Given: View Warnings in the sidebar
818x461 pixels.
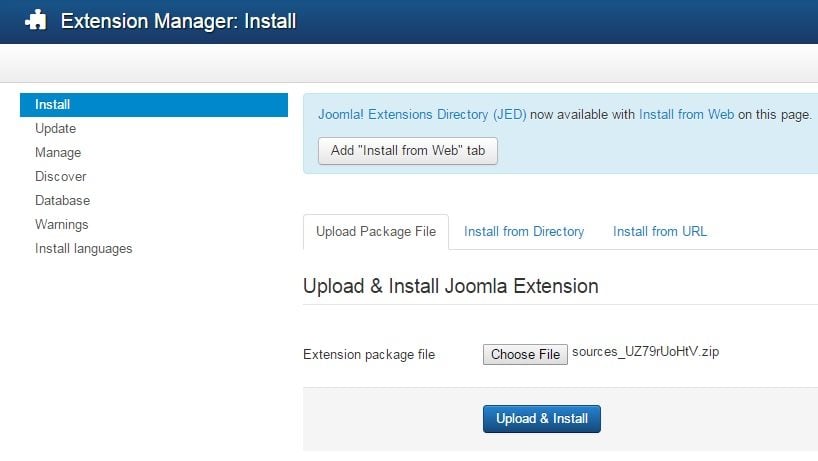Looking at the screenshot, I should (61, 225).
